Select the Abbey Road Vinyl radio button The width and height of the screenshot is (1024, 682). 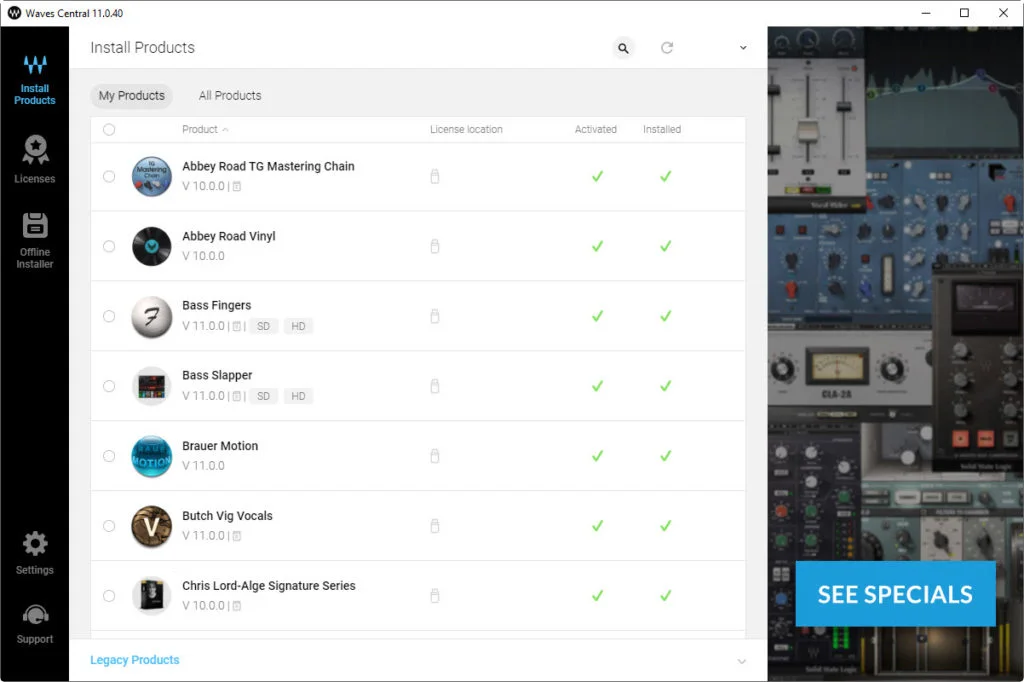(109, 246)
